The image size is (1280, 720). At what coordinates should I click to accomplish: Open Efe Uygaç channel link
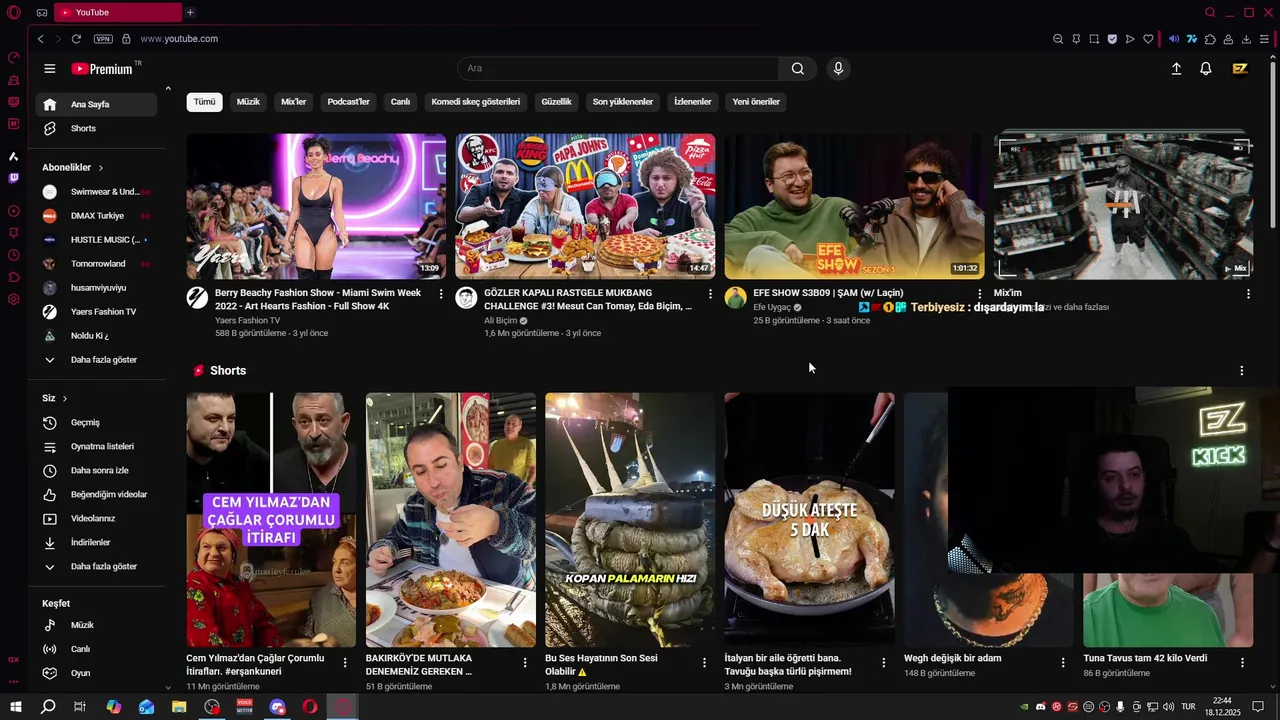click(772, 307)
